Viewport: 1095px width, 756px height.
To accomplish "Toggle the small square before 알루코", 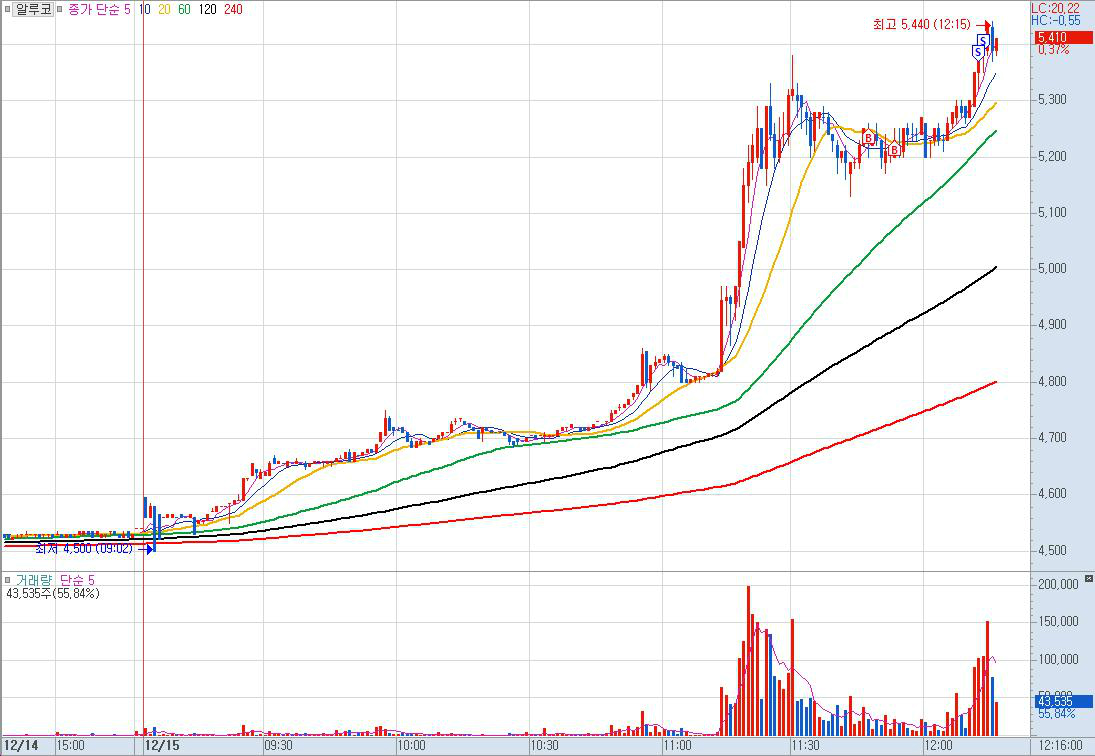I will pos(8,9).
